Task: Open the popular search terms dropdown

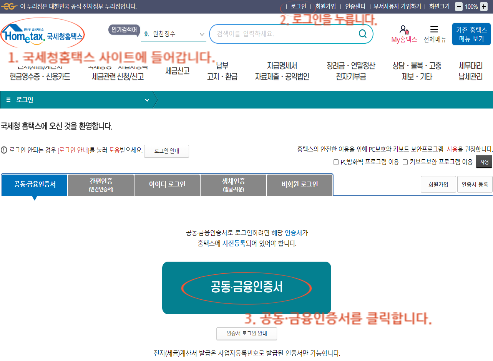Action: point(173,34)
